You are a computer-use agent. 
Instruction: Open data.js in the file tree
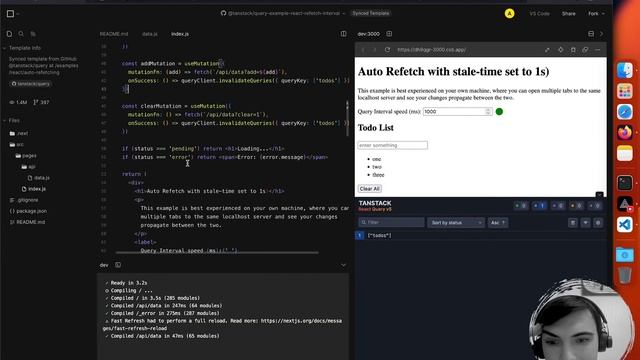[39, 178]
